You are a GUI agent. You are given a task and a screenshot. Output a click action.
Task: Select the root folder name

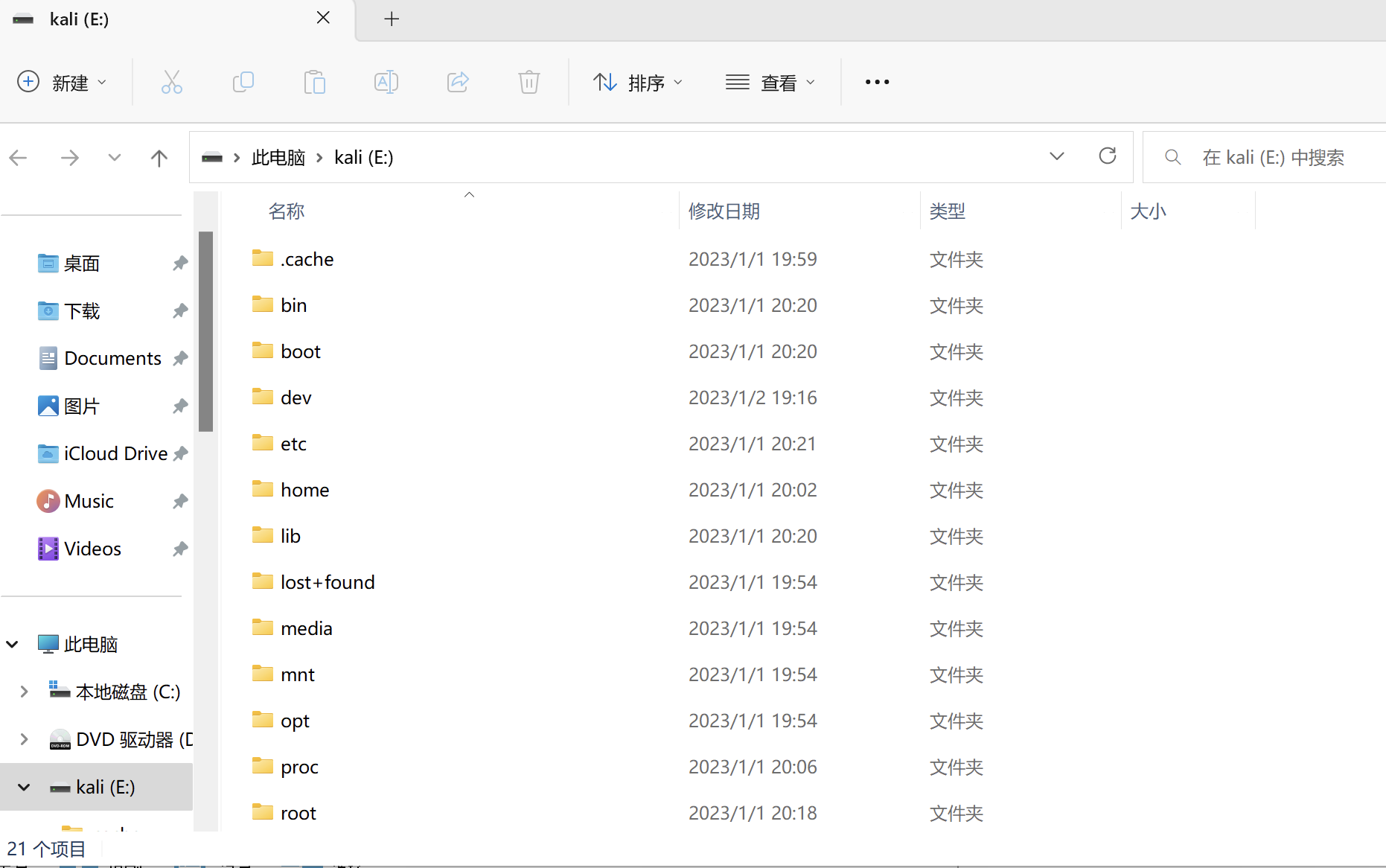pyautogui.click(x=298, y=812)
